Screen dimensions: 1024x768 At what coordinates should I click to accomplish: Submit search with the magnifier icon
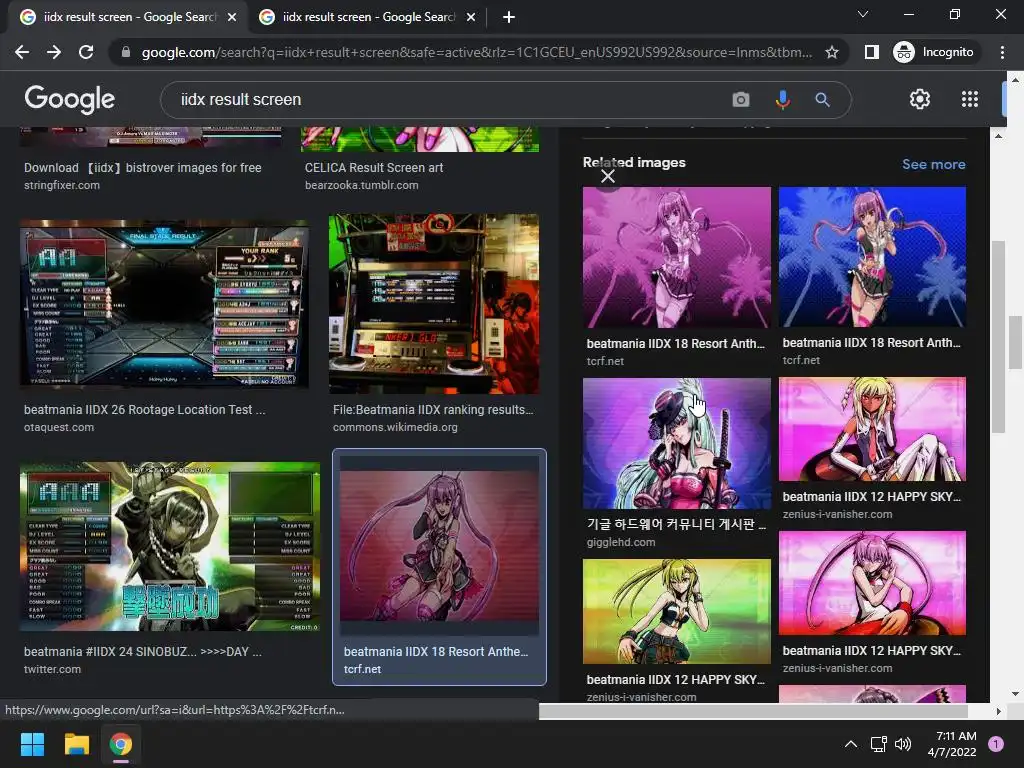point(822,99)
